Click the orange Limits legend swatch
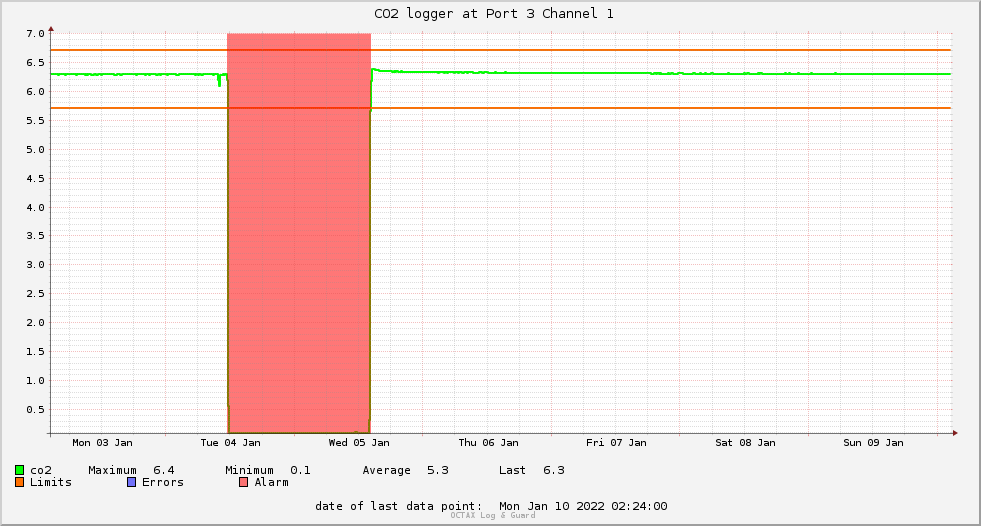The width and height of the screenshot is (981, 526). (x=19, y=482)
